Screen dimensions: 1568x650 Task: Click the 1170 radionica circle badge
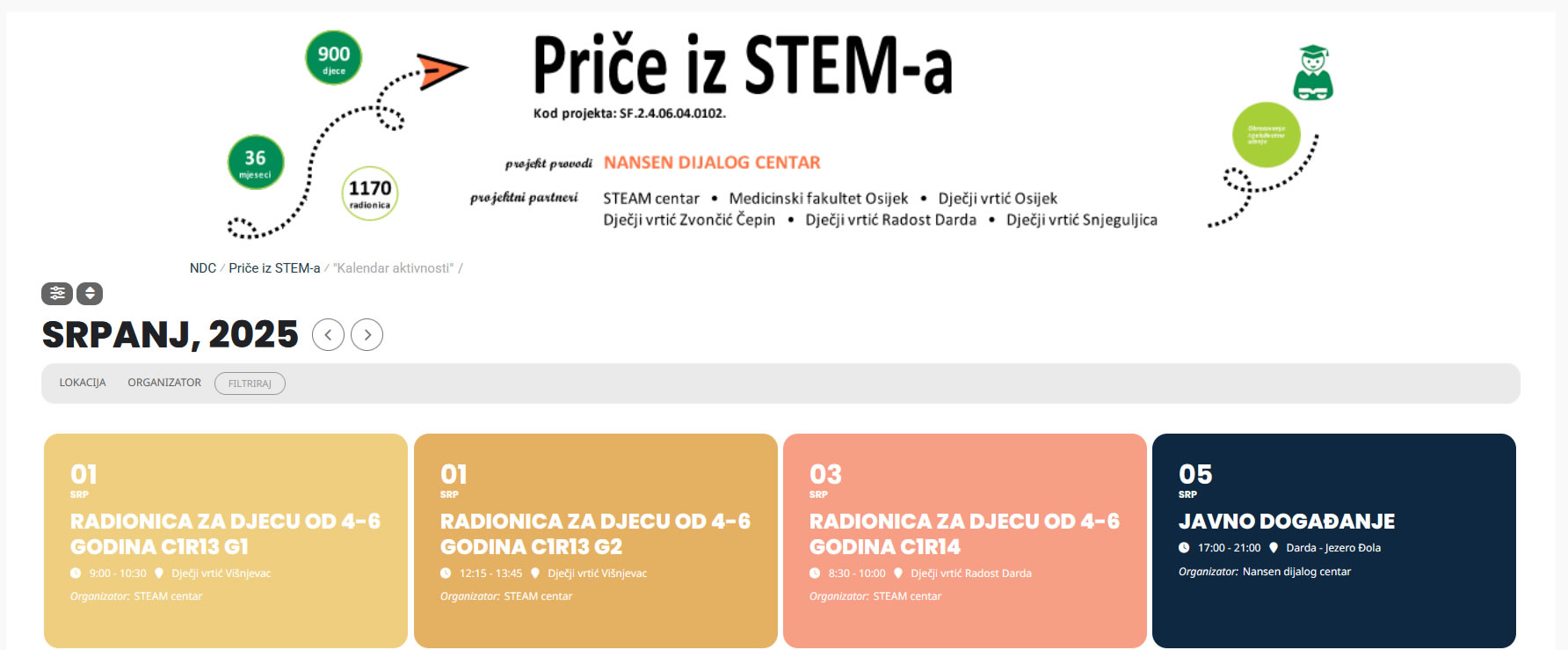click(370, 194)
